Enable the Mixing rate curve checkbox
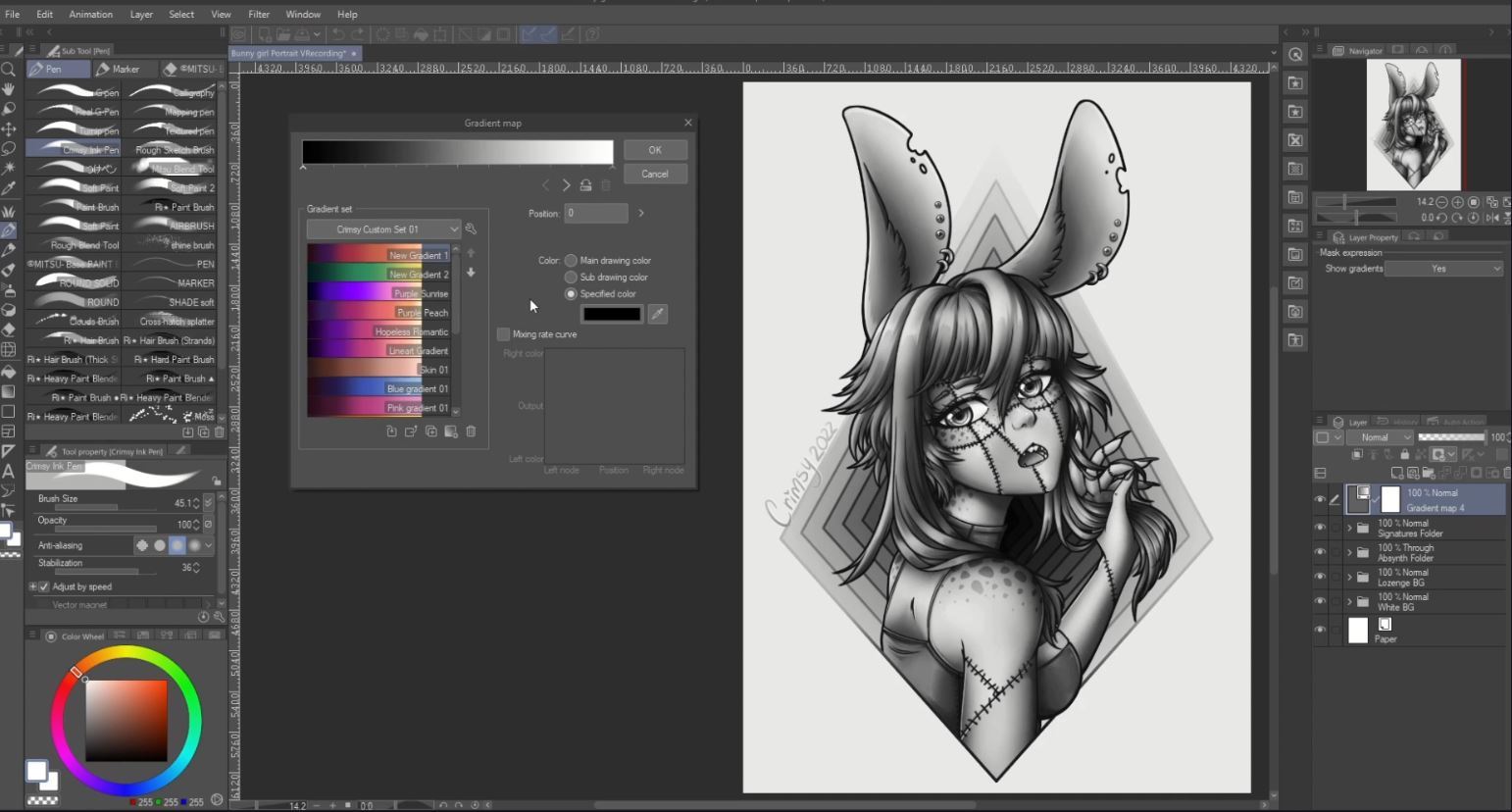This screenshot has height=812, width=1512. coord(504,334)
